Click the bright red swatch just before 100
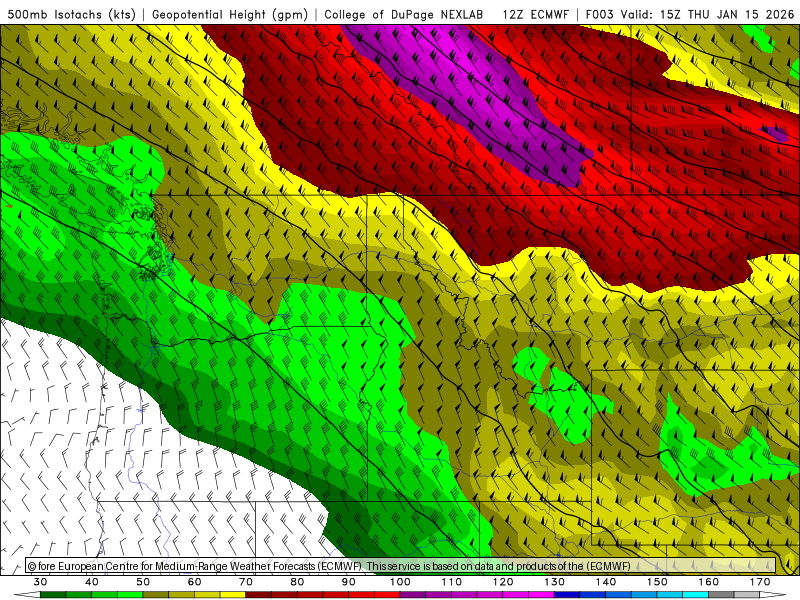This screenshot has width=800, height=600. click(x=387, y=595)
